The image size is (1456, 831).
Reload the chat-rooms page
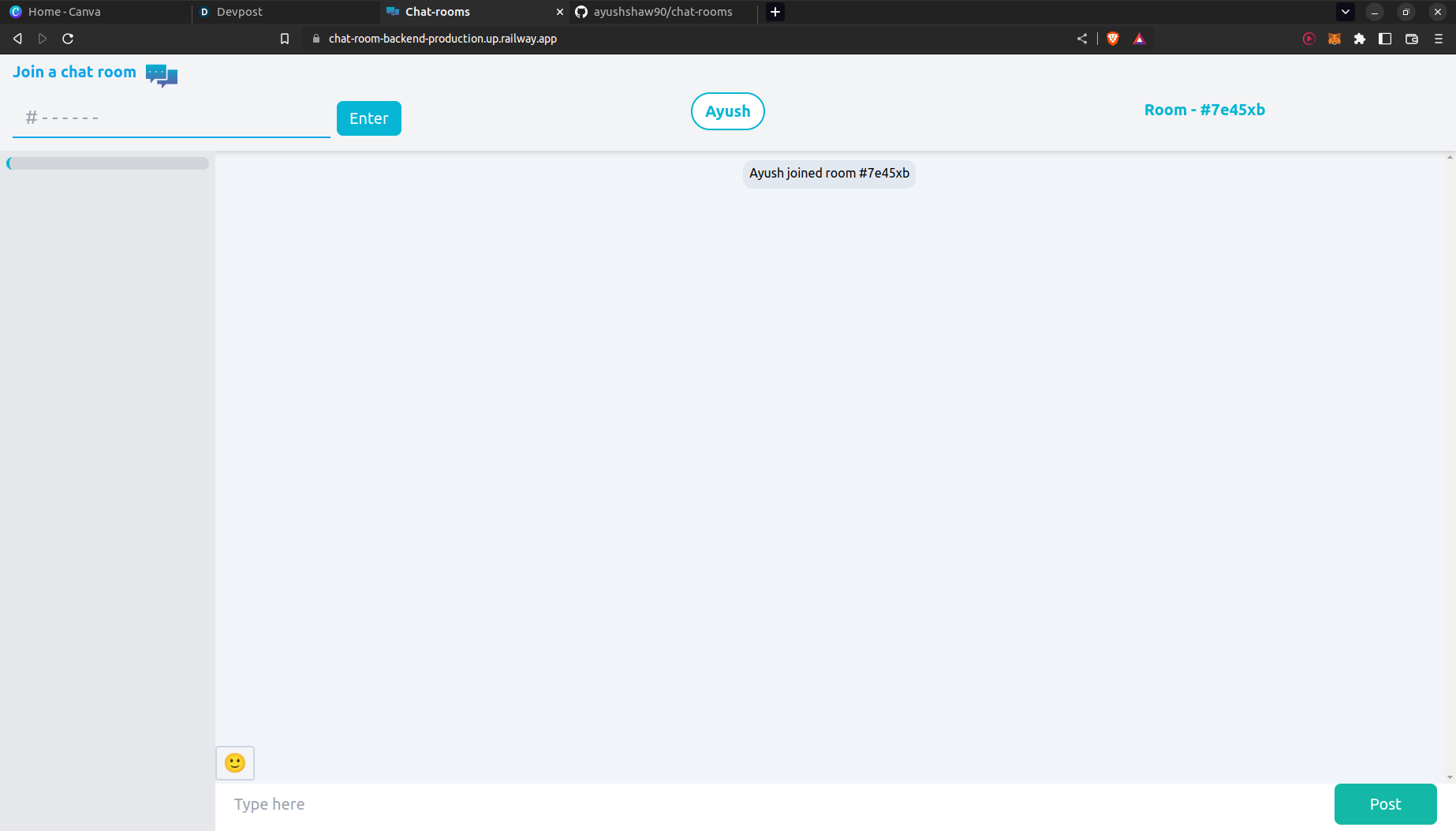click(x=68, y=39)
